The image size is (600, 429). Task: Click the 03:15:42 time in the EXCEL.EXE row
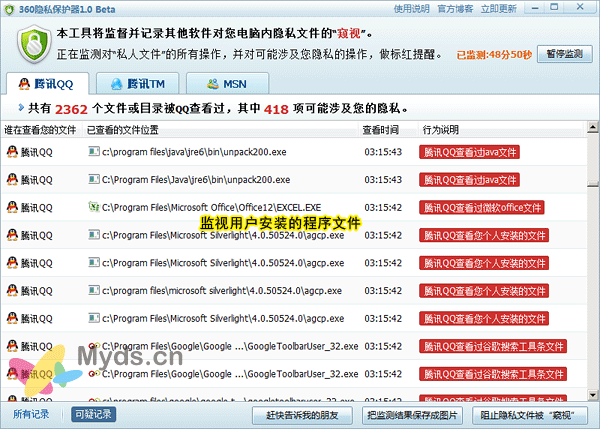[x=383, y=207]
